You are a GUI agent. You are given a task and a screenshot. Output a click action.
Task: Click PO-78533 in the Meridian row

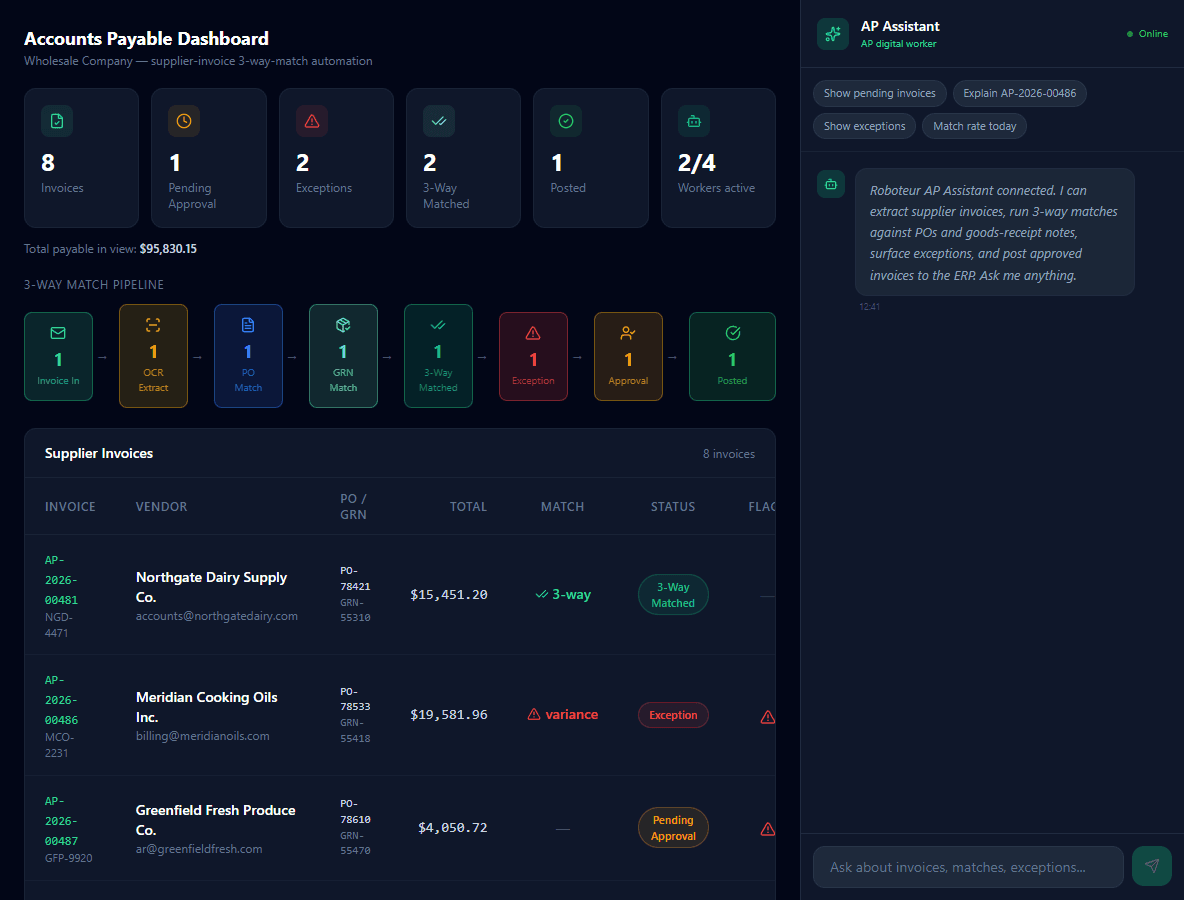coord(355,699)
